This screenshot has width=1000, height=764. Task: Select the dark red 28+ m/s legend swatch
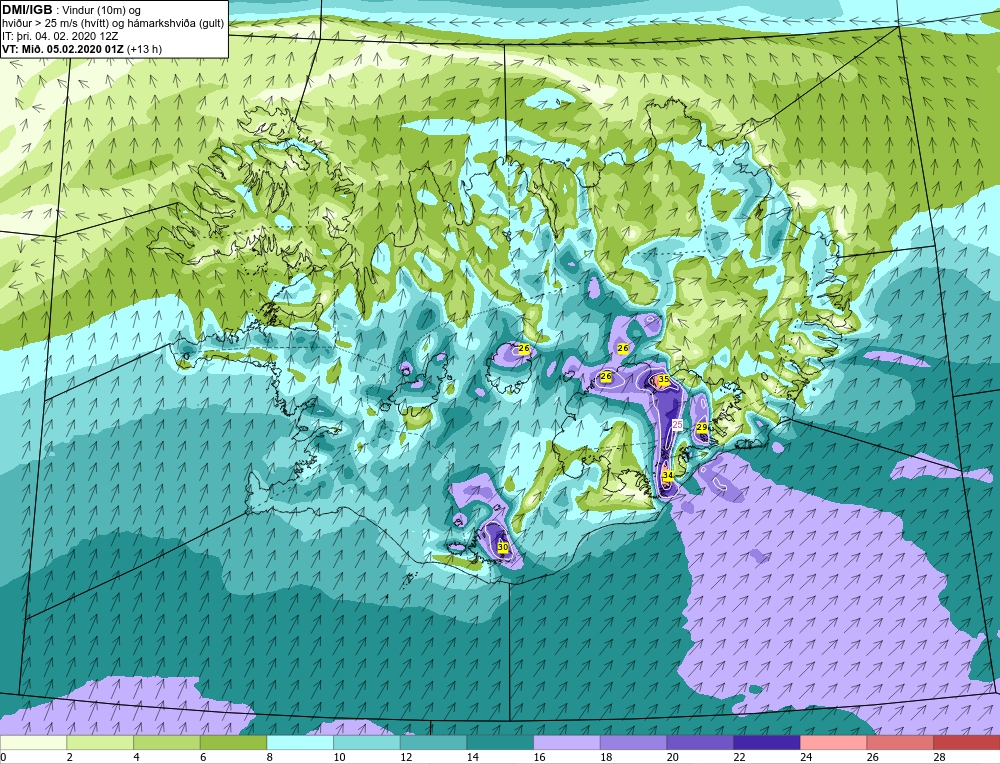pyautogui.click(x=966, y=743)
